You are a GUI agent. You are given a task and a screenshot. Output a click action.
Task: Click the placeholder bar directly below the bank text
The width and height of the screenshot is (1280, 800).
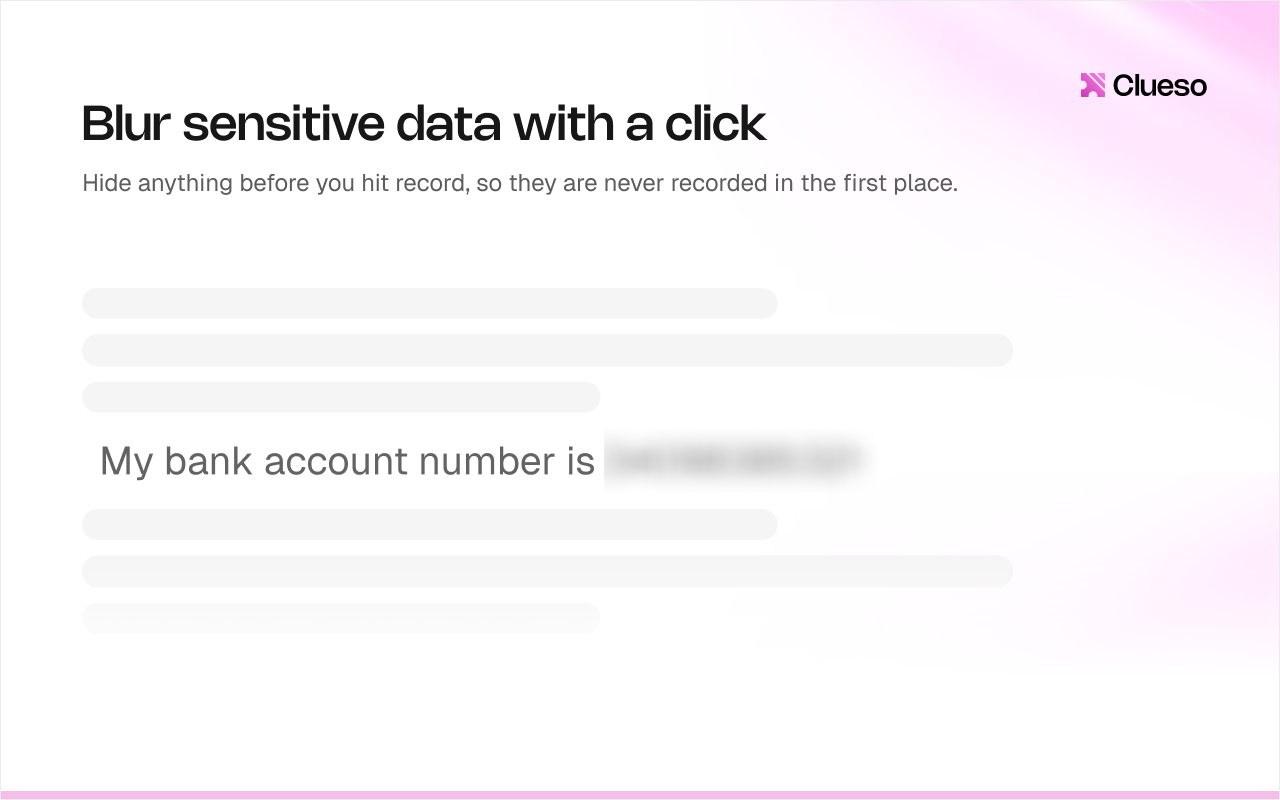pos(430,524)
